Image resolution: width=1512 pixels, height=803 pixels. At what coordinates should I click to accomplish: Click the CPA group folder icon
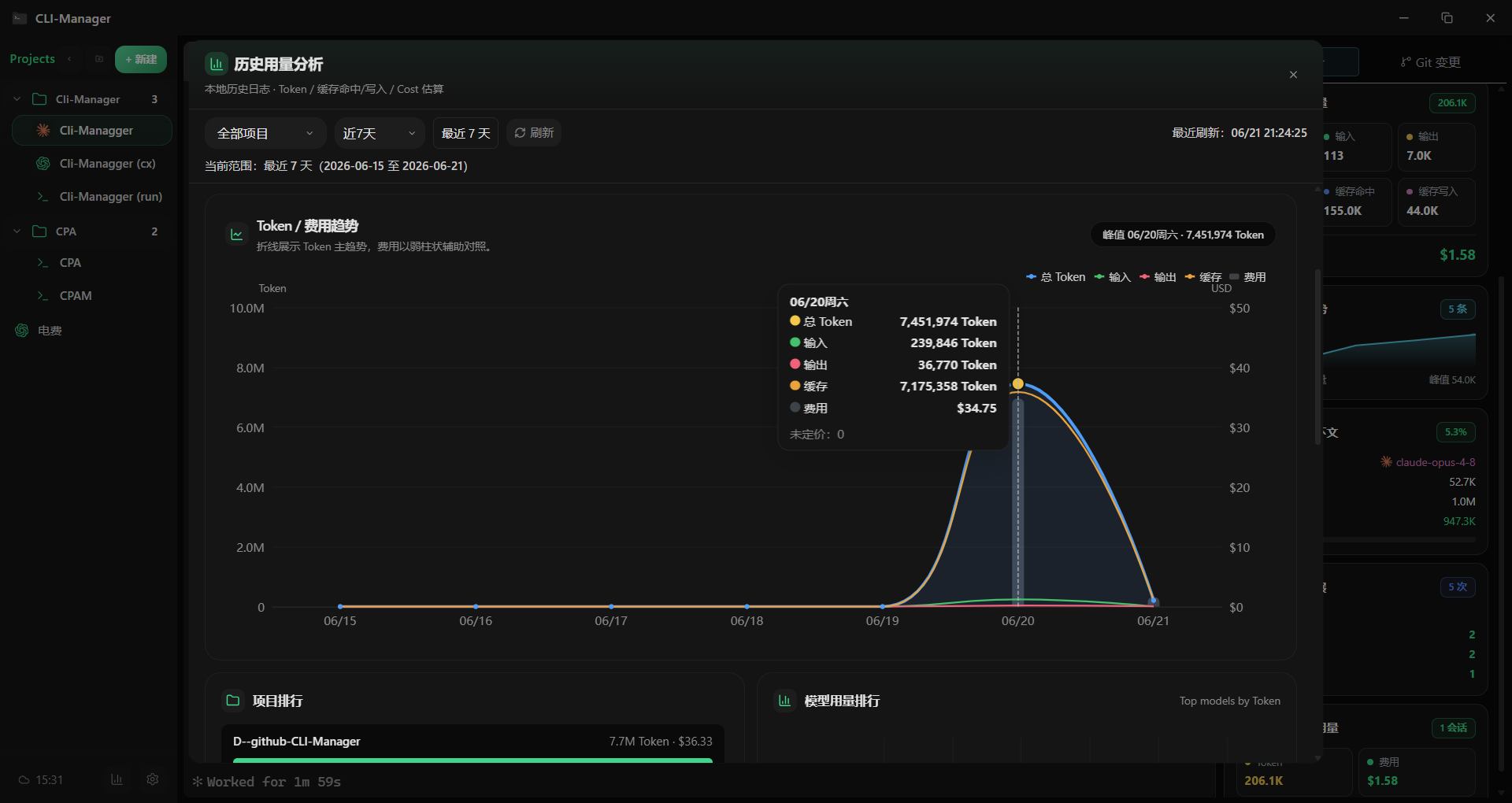click(x=39, y=231)
